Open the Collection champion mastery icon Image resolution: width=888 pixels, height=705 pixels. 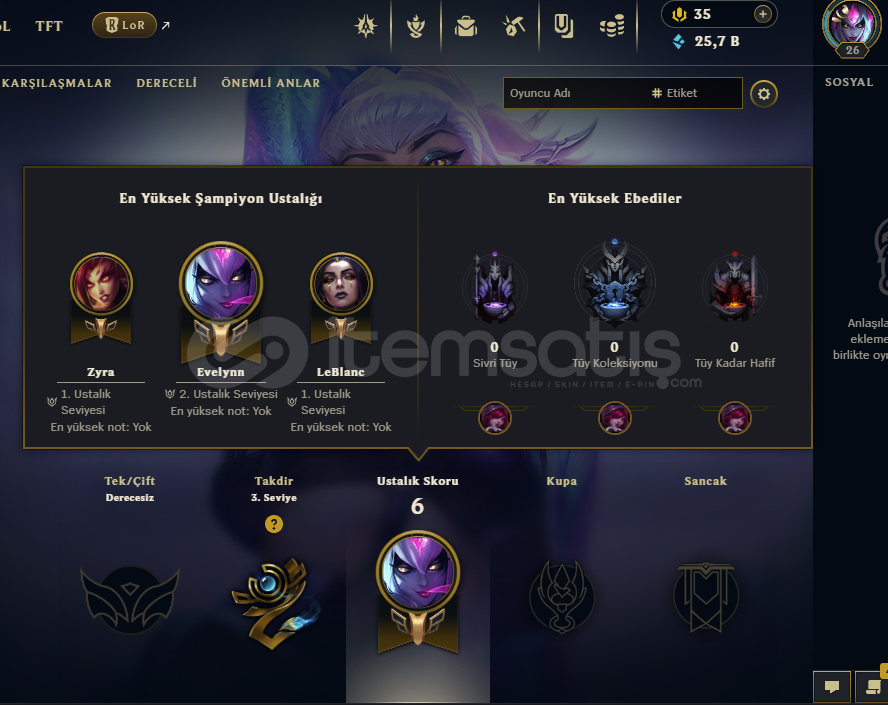416,26
